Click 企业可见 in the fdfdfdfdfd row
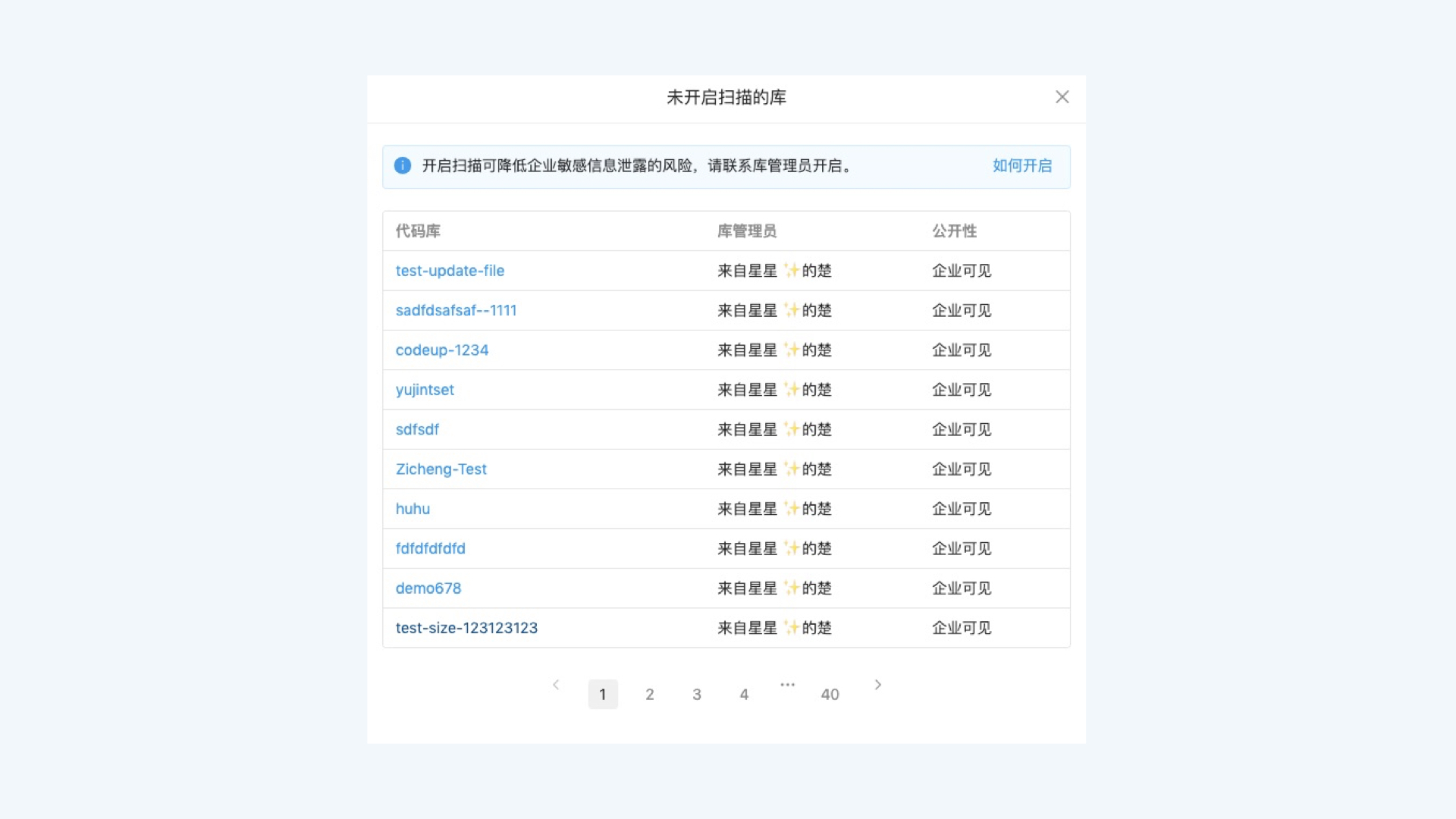Viewport: 1456px width, 819px height. (962, 548)
